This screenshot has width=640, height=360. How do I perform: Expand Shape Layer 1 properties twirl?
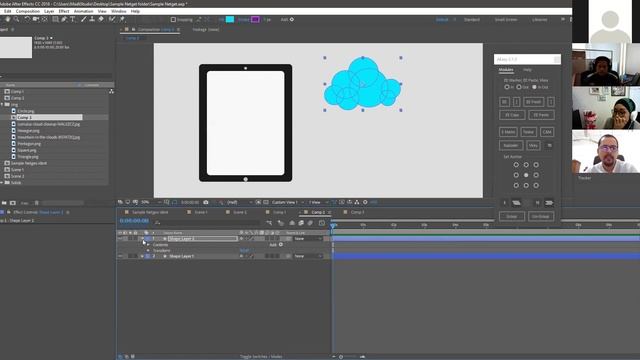click(x=142, y=256)
